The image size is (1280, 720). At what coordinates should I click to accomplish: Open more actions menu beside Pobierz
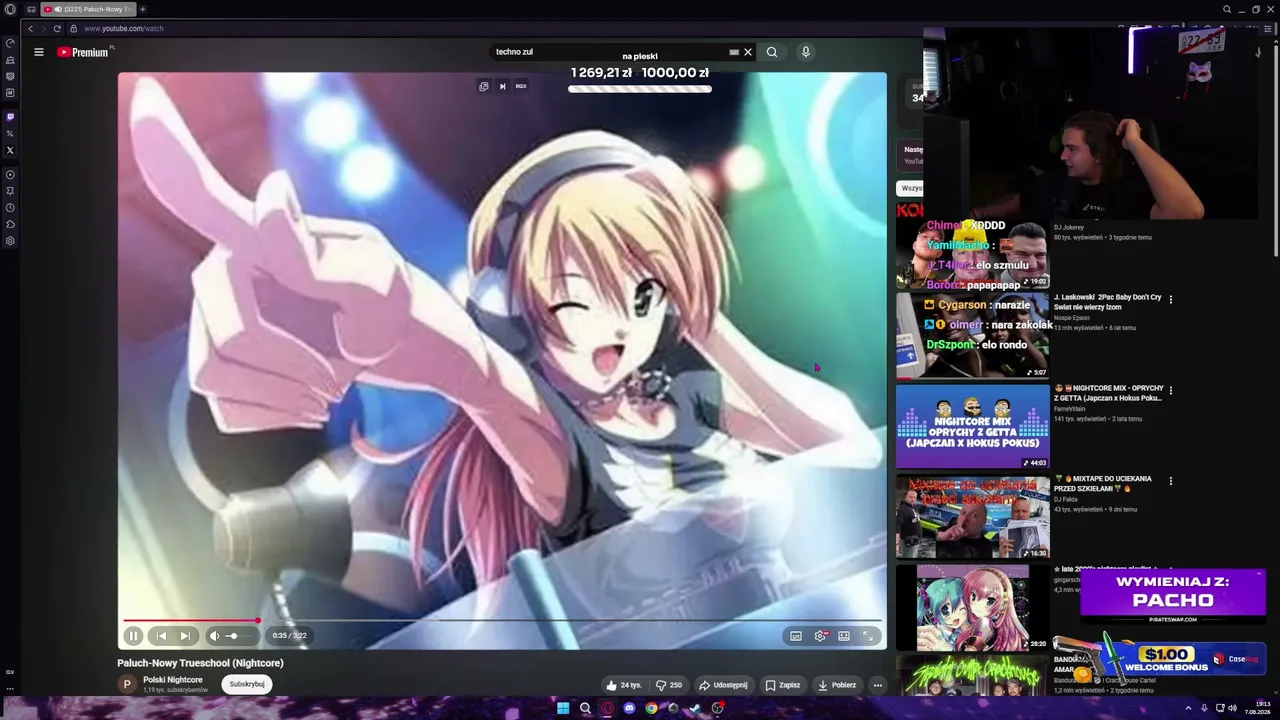(x=877, y=685)
